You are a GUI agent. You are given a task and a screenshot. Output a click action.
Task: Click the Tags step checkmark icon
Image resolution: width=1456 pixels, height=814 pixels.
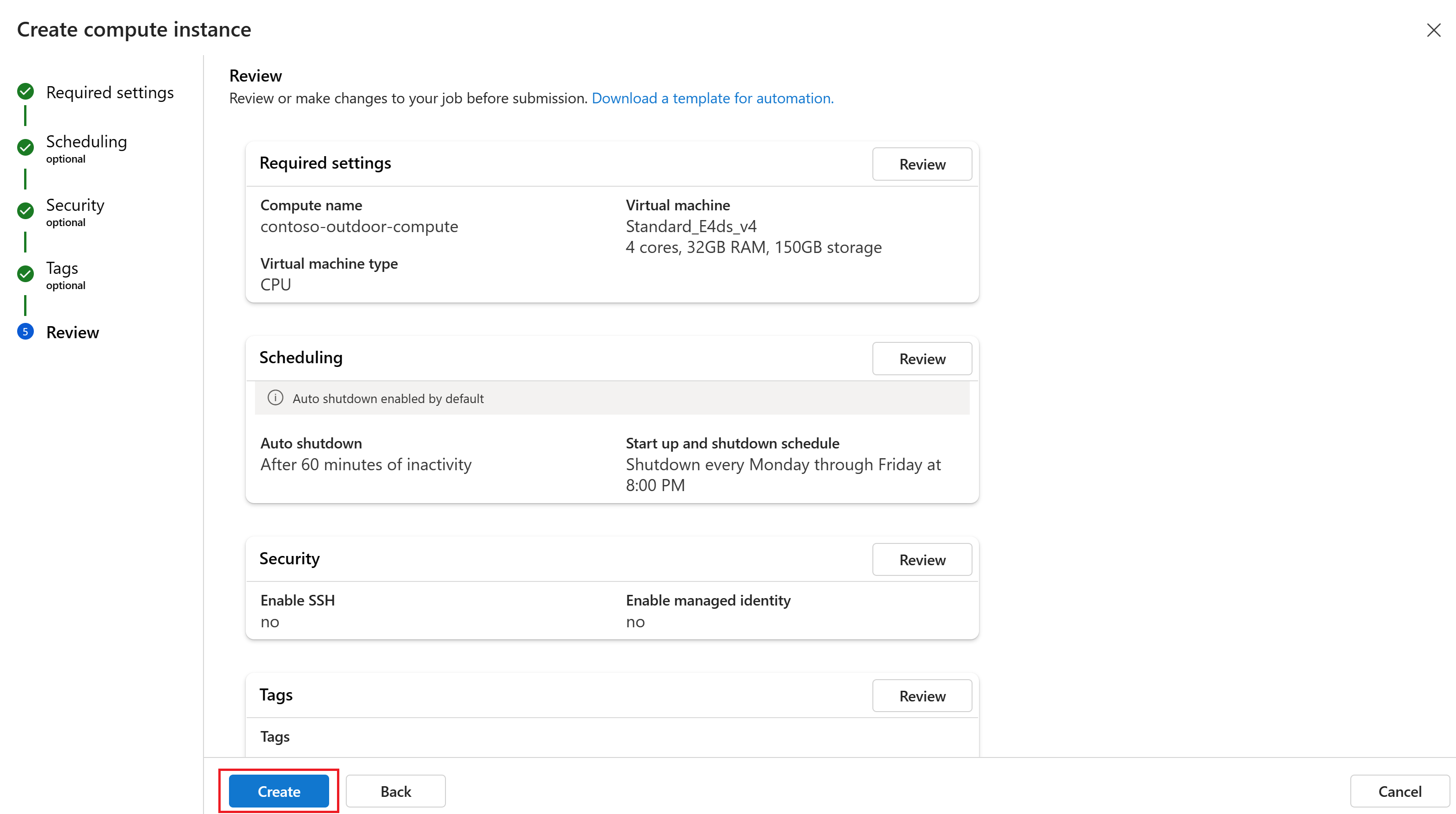[25, 274]
